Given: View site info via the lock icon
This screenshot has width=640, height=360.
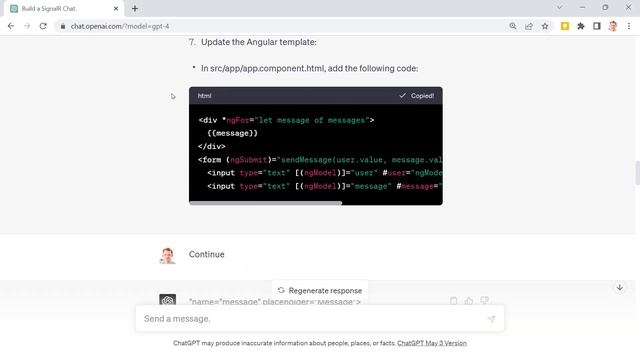Looking at the screenshot, I should point(63,26).
